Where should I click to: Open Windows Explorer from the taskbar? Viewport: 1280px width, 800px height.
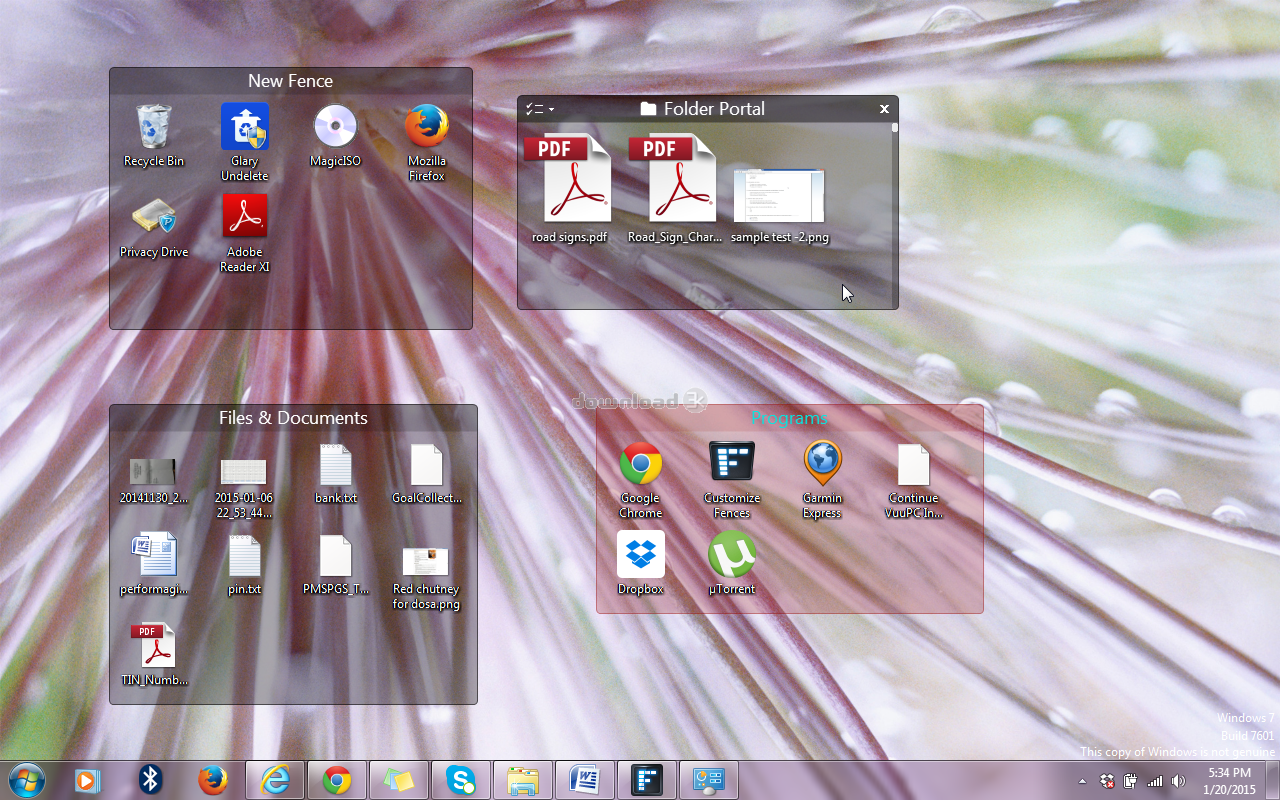click(523, 780)
